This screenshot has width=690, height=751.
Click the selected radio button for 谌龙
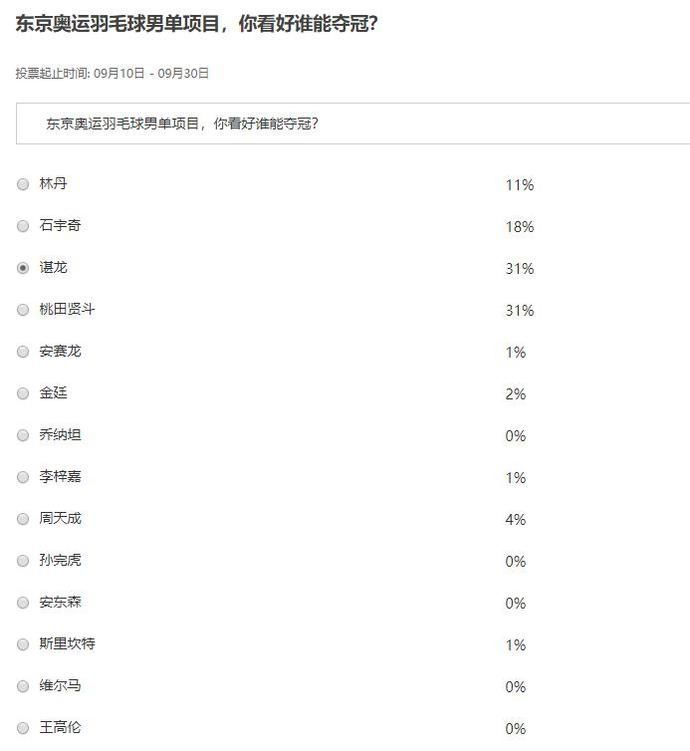coord(23,269)
